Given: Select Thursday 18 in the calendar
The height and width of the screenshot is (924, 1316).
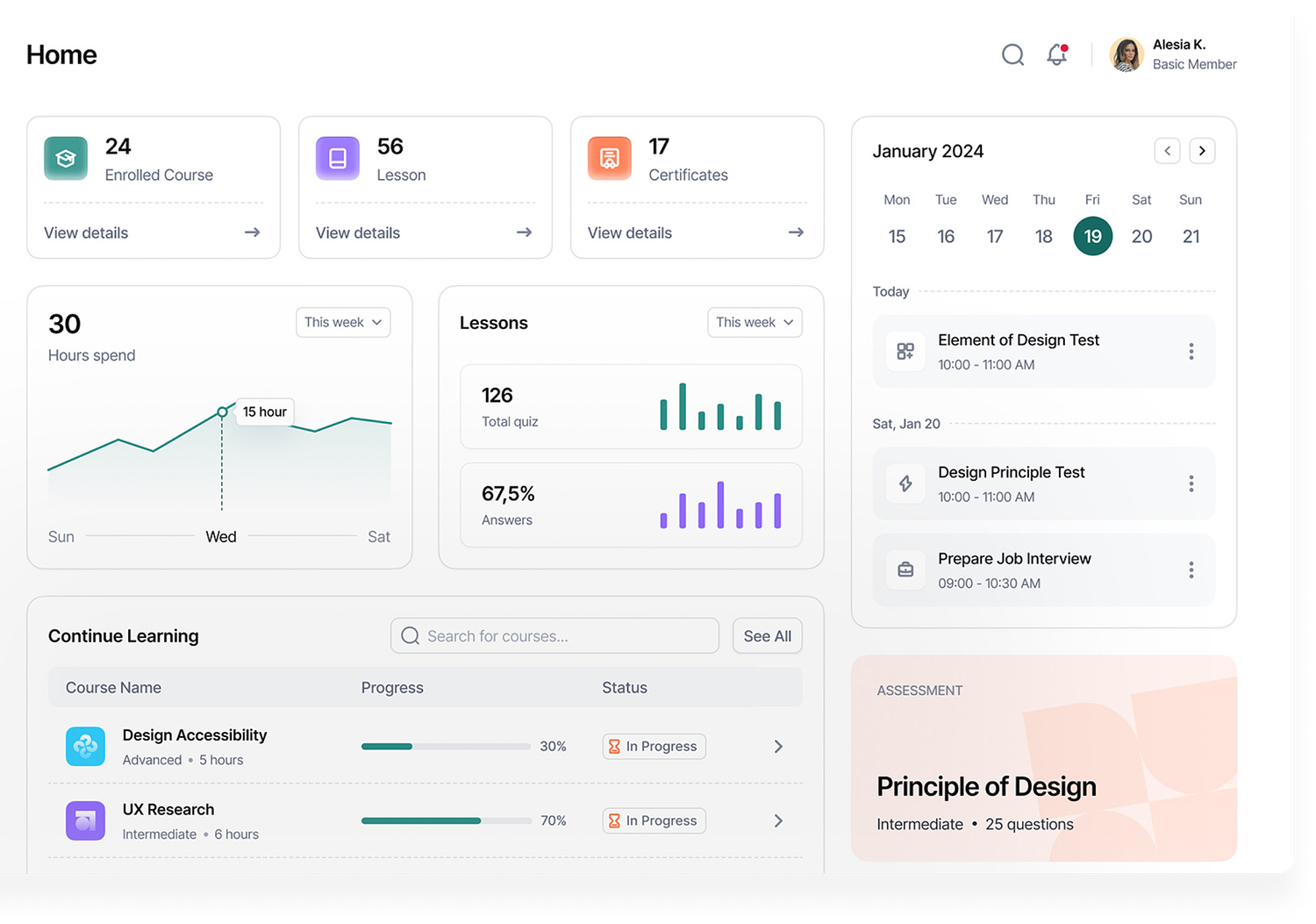Looking at the screenshot, I should [x=1043, y=237].
